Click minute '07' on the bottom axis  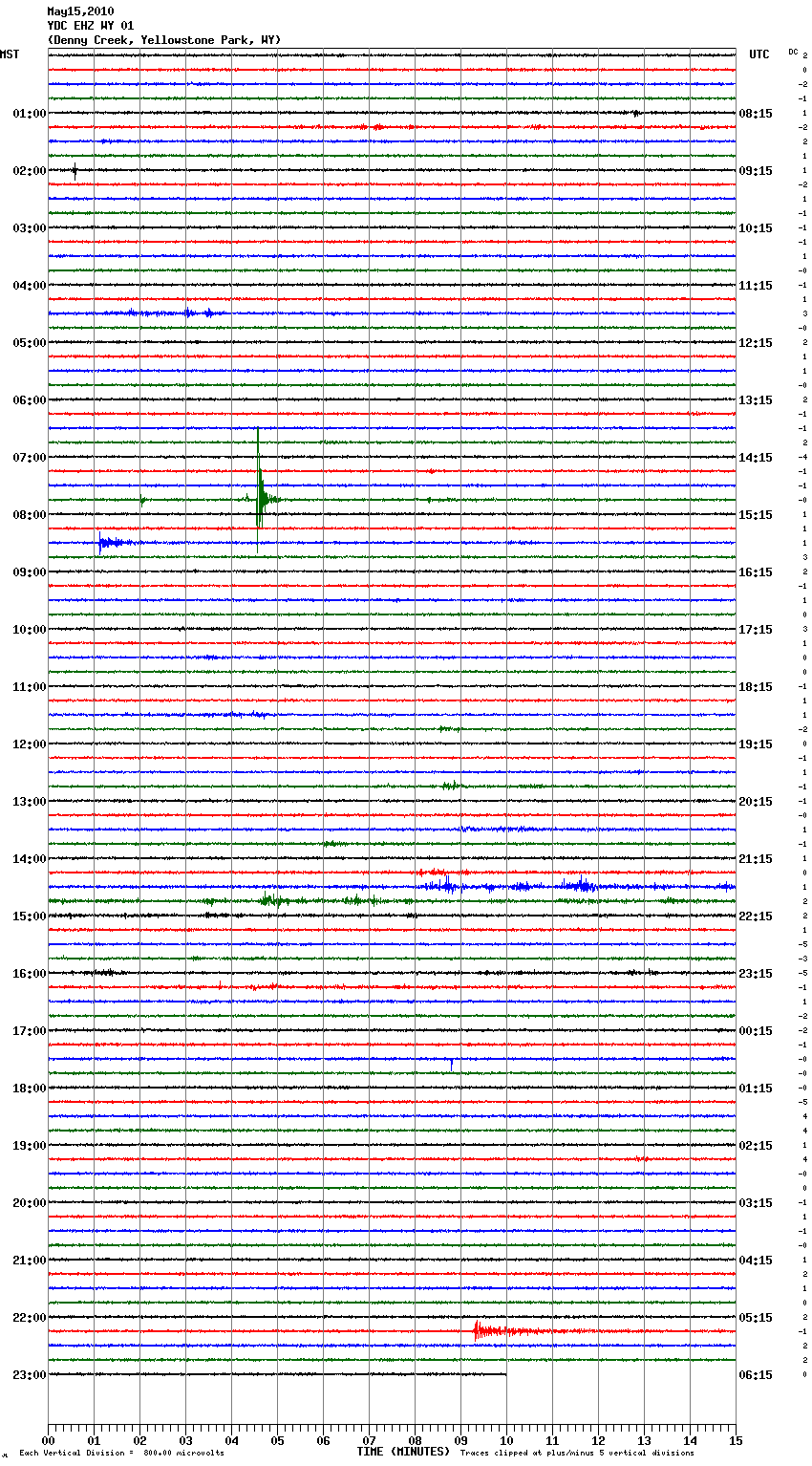pyautogui.click(x=369, y=1440)
